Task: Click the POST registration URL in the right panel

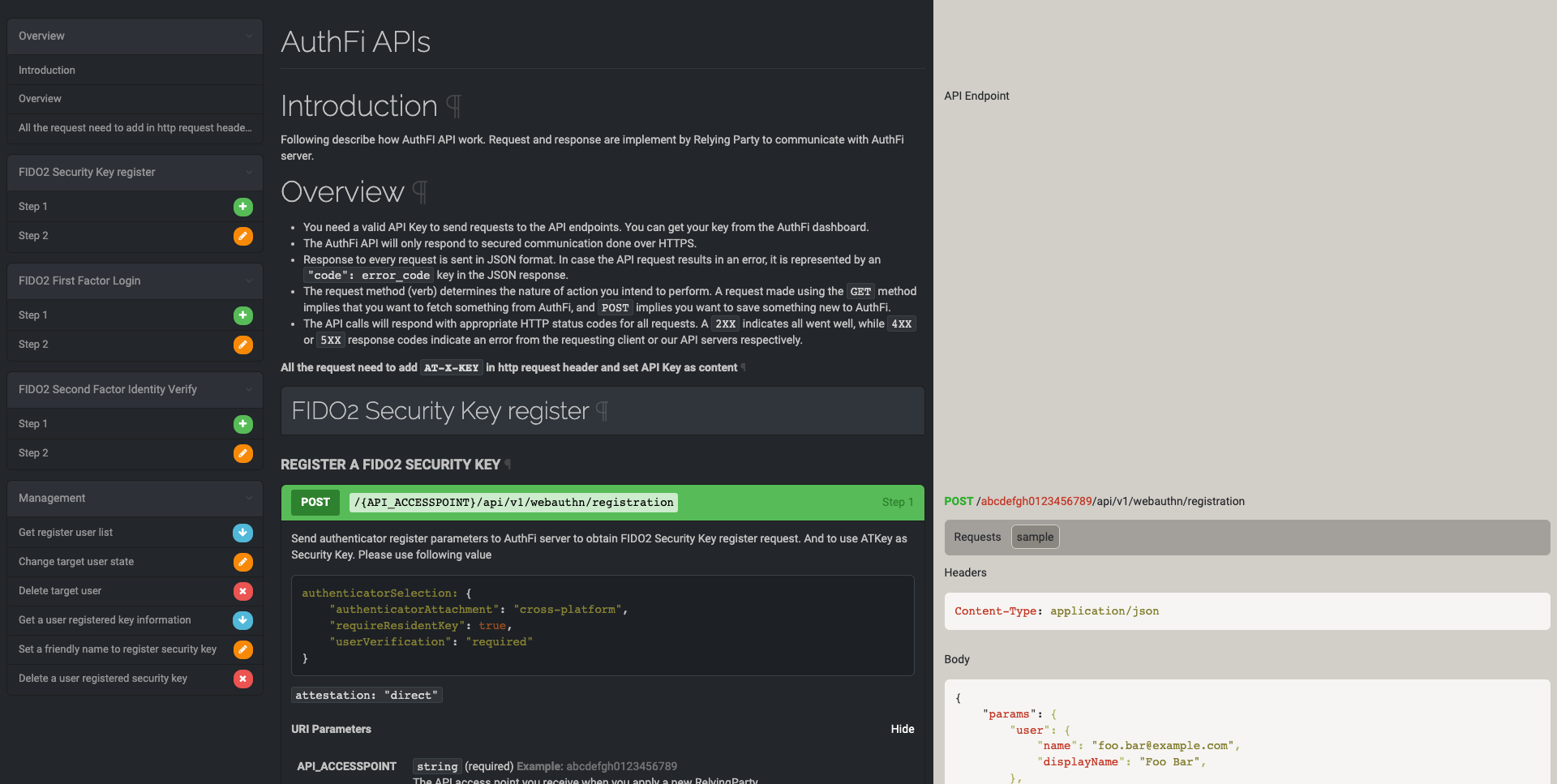Action: coord(1094,501)
